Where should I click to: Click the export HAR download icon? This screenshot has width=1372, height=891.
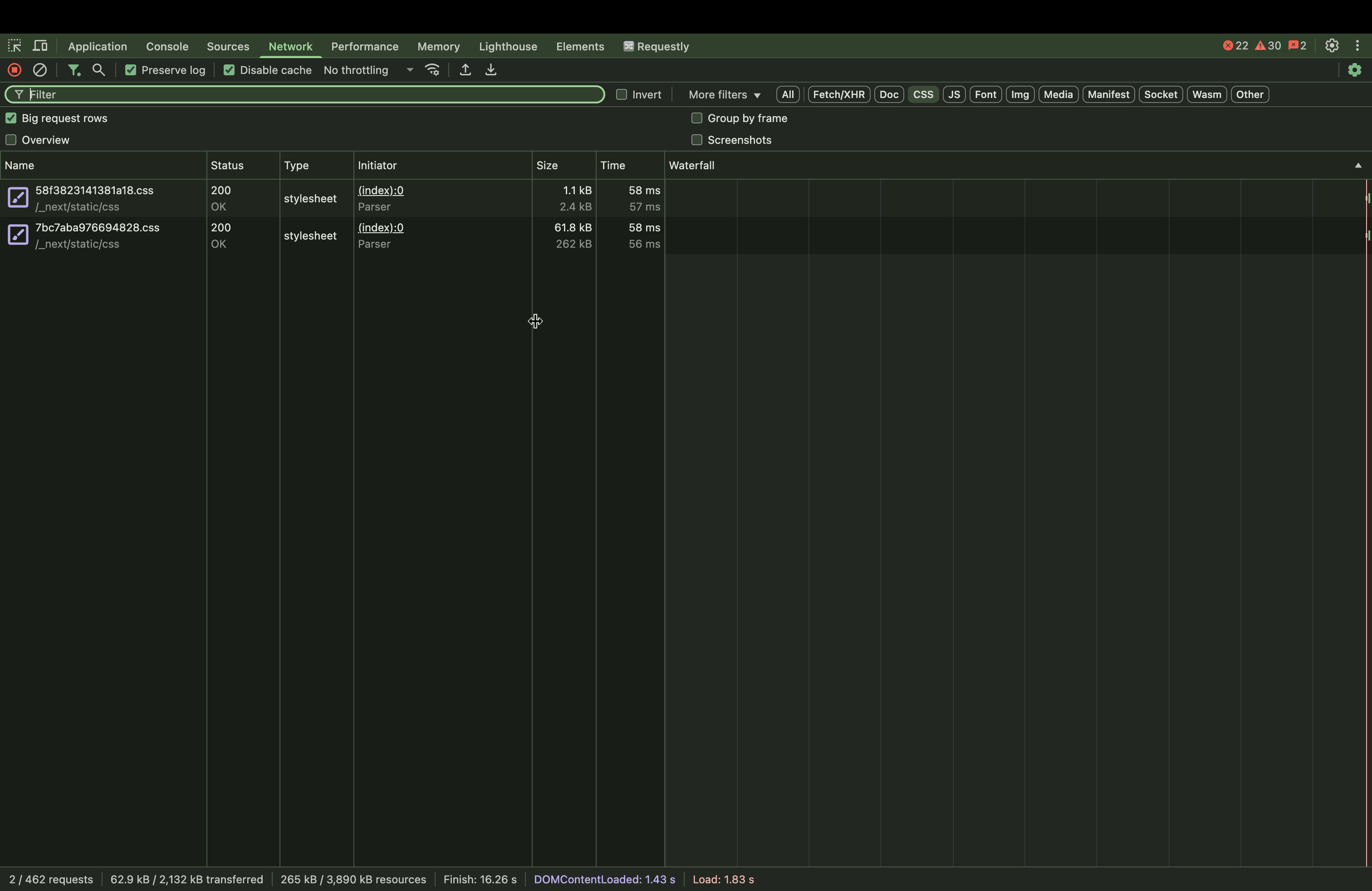coord(490,70)
